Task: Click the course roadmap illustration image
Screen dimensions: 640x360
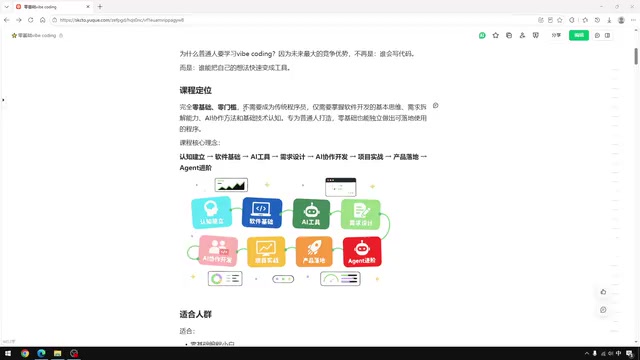Action: [289, 232]
